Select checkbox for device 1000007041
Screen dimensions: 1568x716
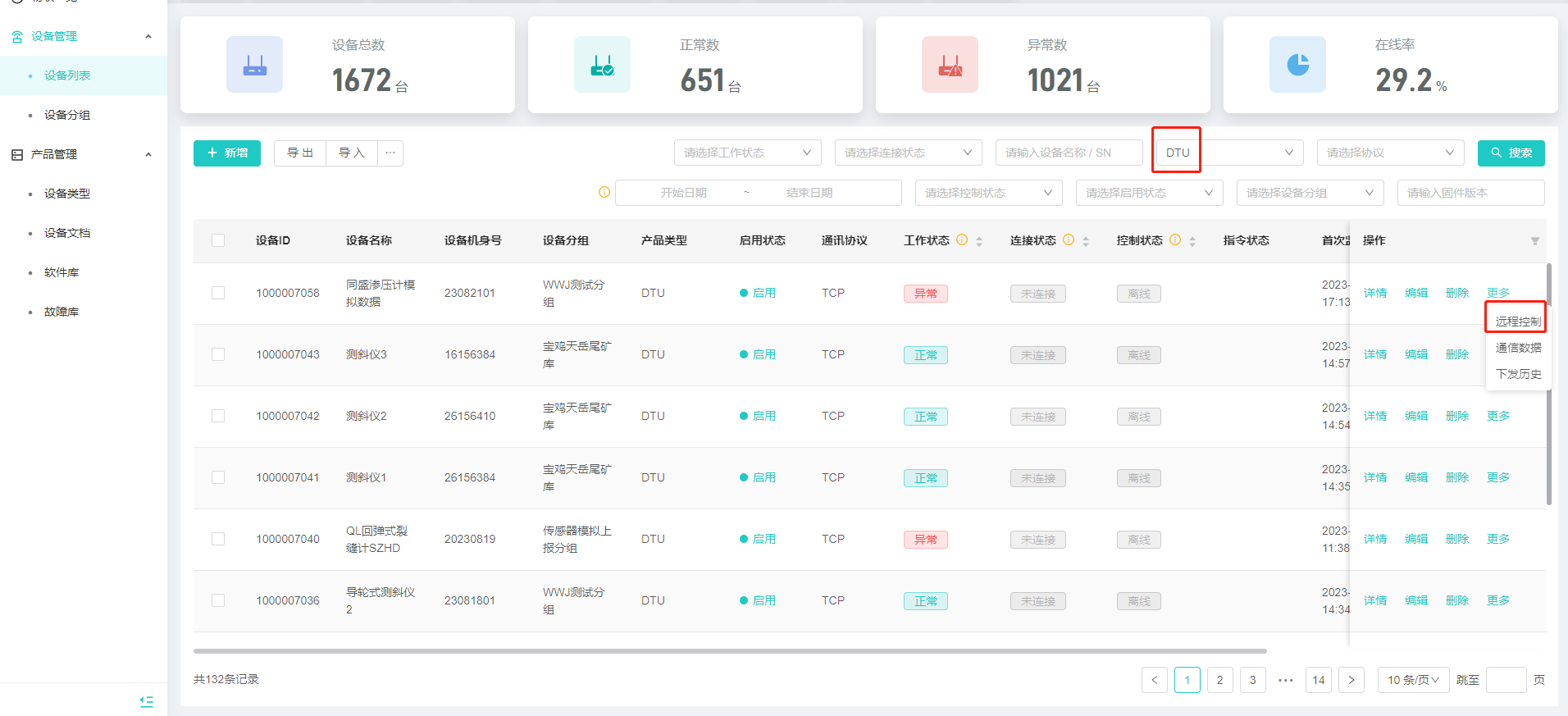tap(218, 477)
